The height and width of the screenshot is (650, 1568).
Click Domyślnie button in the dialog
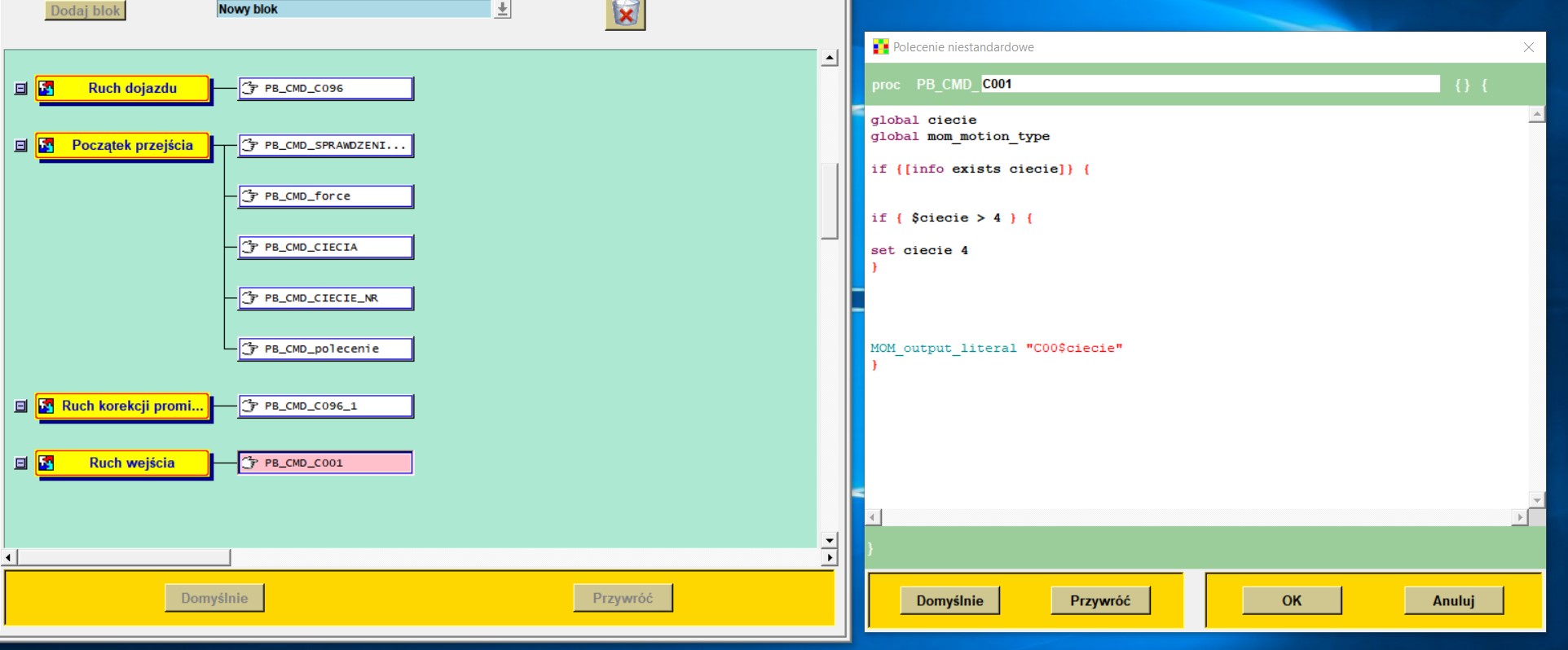(x=949, y=601)
